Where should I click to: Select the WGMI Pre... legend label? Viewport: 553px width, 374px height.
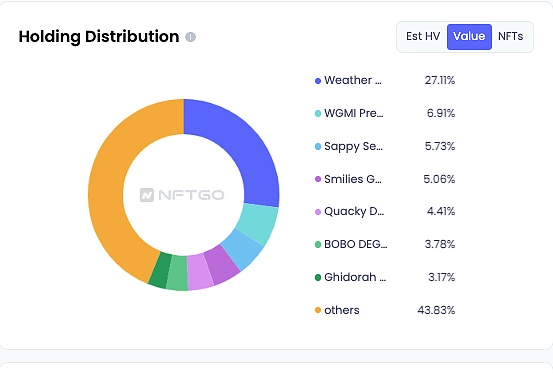354,113
